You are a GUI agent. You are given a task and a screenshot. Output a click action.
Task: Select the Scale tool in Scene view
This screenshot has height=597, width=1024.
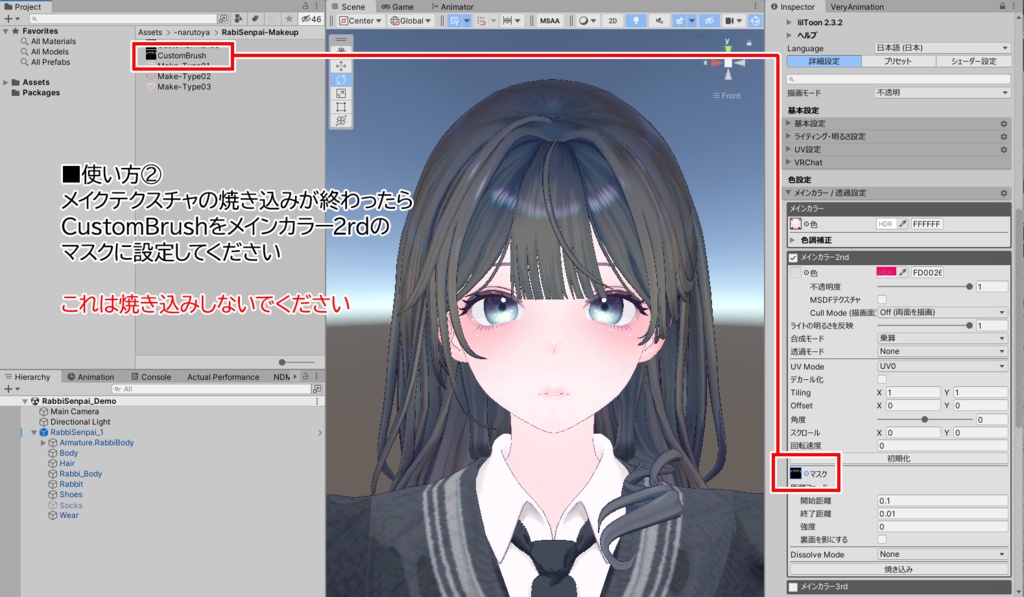[x=341, y=93]
